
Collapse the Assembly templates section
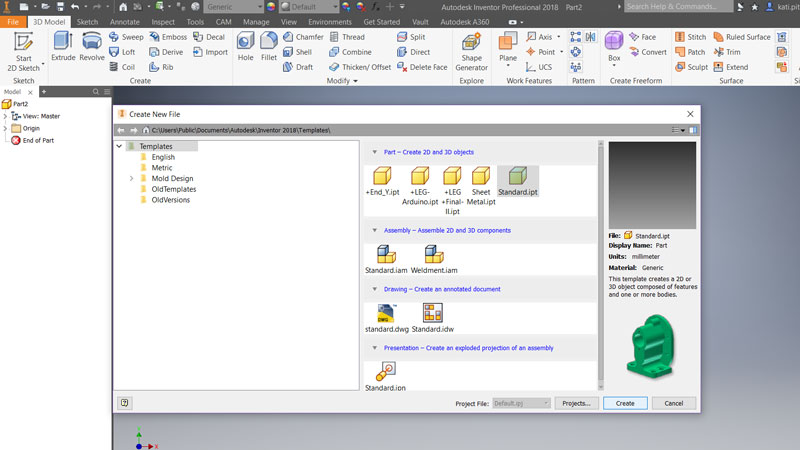click(x=374, y=230)
